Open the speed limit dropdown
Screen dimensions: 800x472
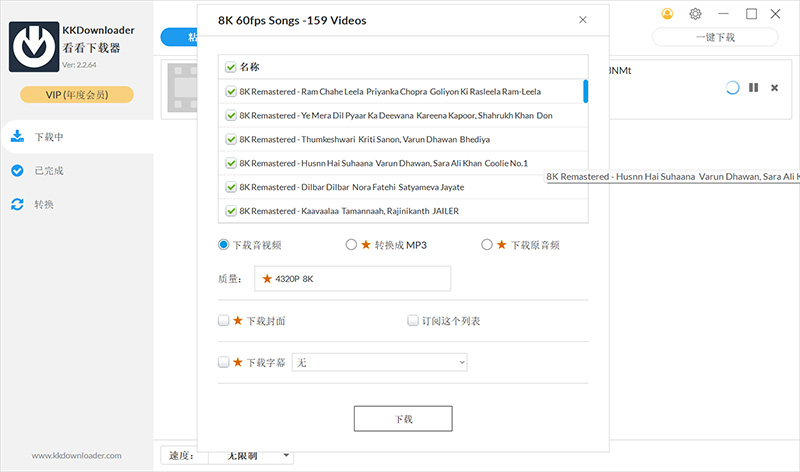point(250,456)
